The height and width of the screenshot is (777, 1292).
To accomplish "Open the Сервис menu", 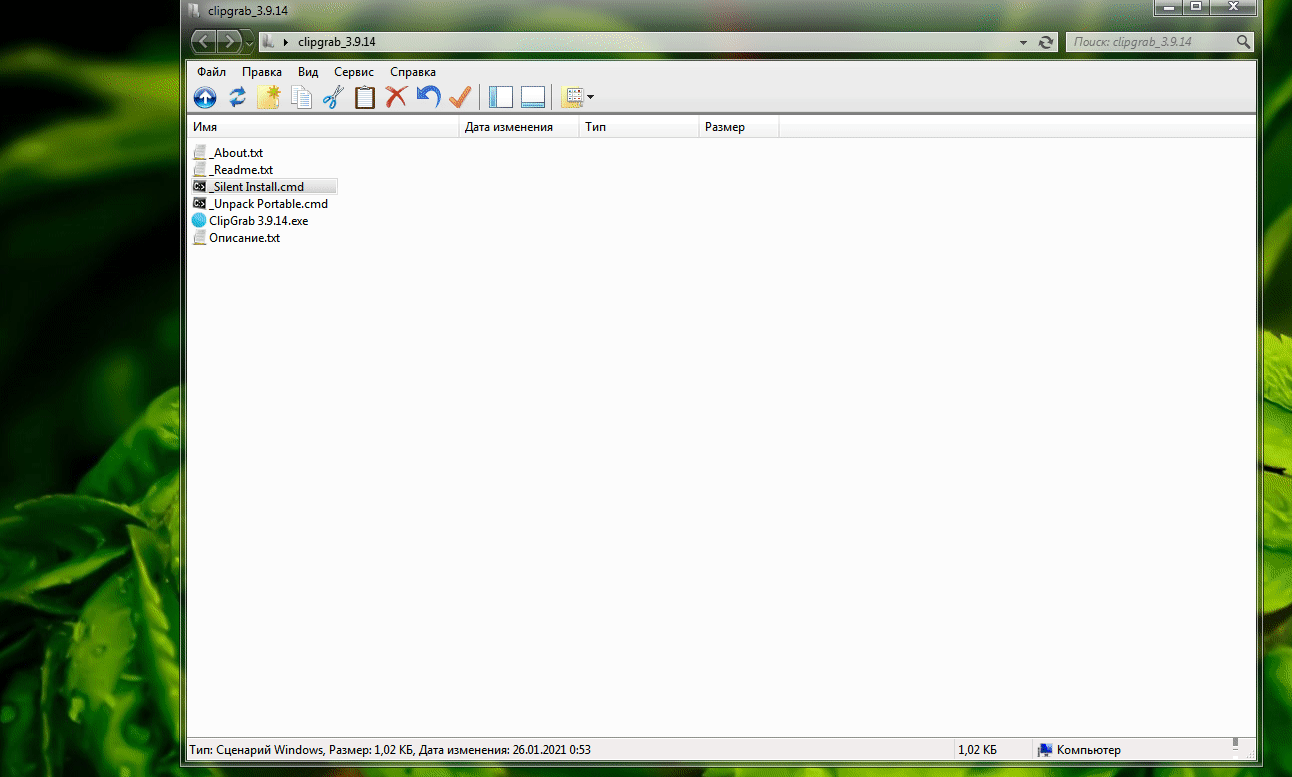I will point(354,72).
